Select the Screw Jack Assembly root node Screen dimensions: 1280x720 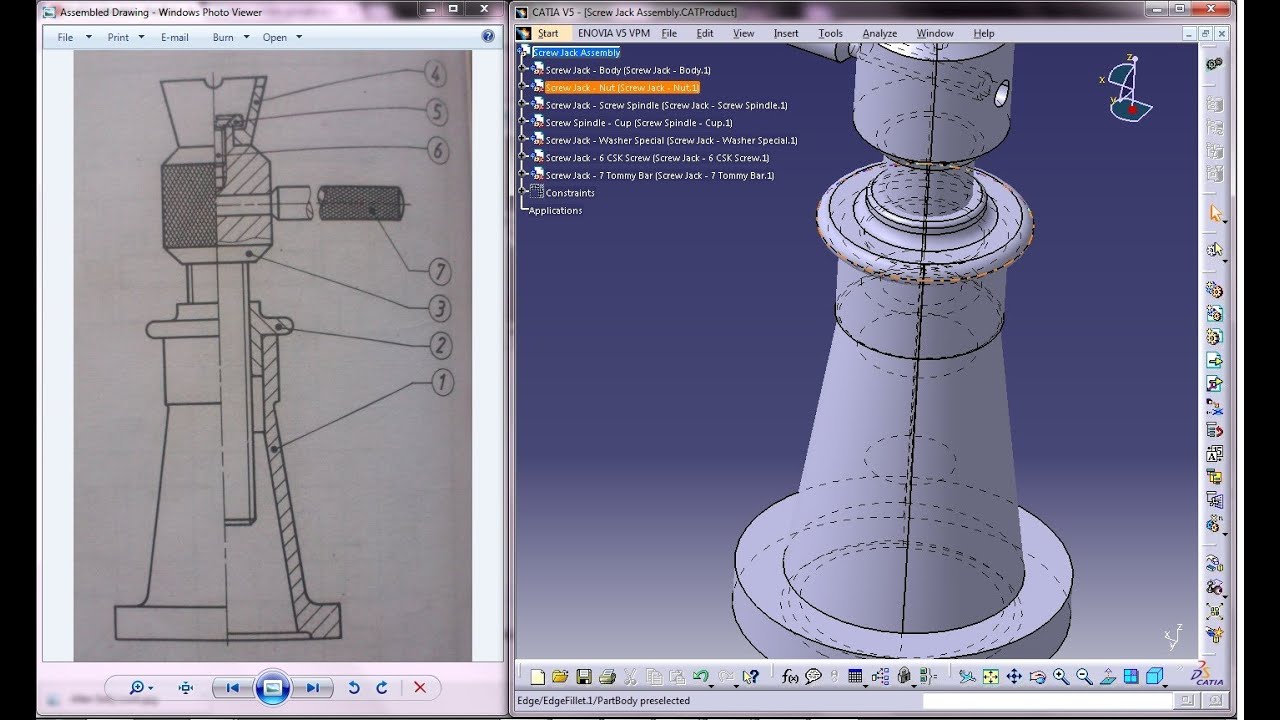576,52
